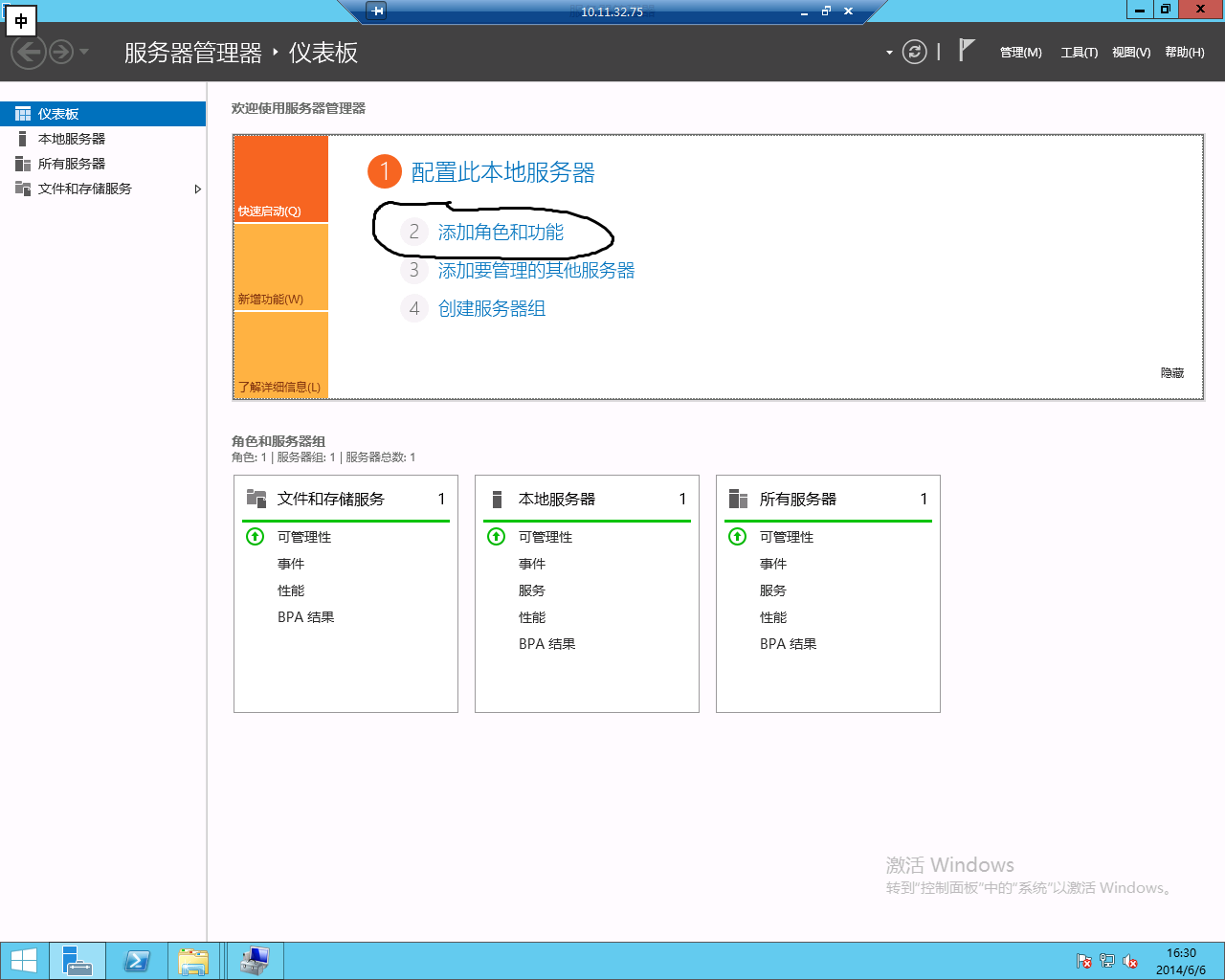The width and height of the screenshot is (1225, 980).
Task: Click green status icon in 文件和存储服务 tile
Action: click(255, 536)
